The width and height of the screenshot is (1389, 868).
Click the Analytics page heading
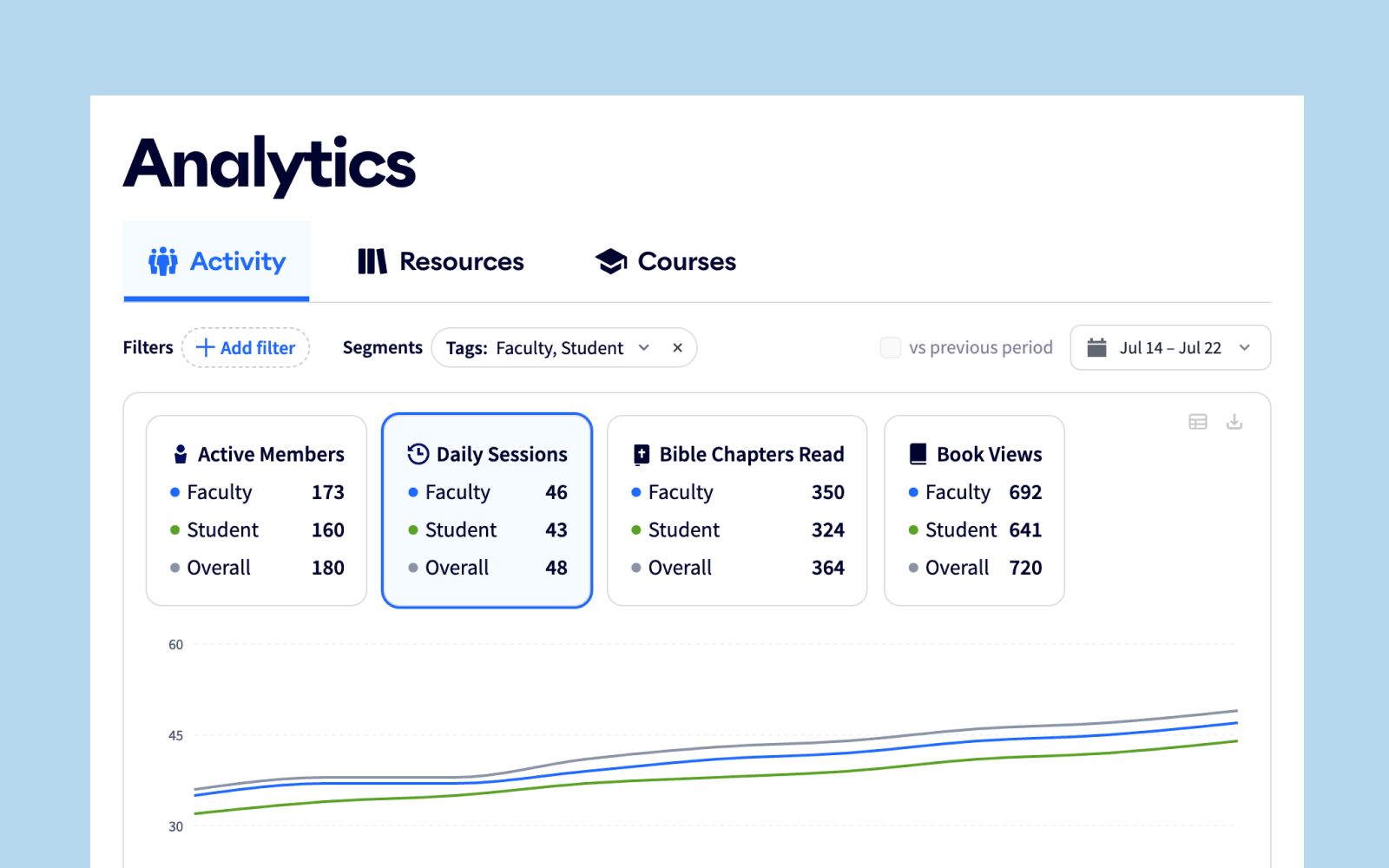click(x=269, y=166)
